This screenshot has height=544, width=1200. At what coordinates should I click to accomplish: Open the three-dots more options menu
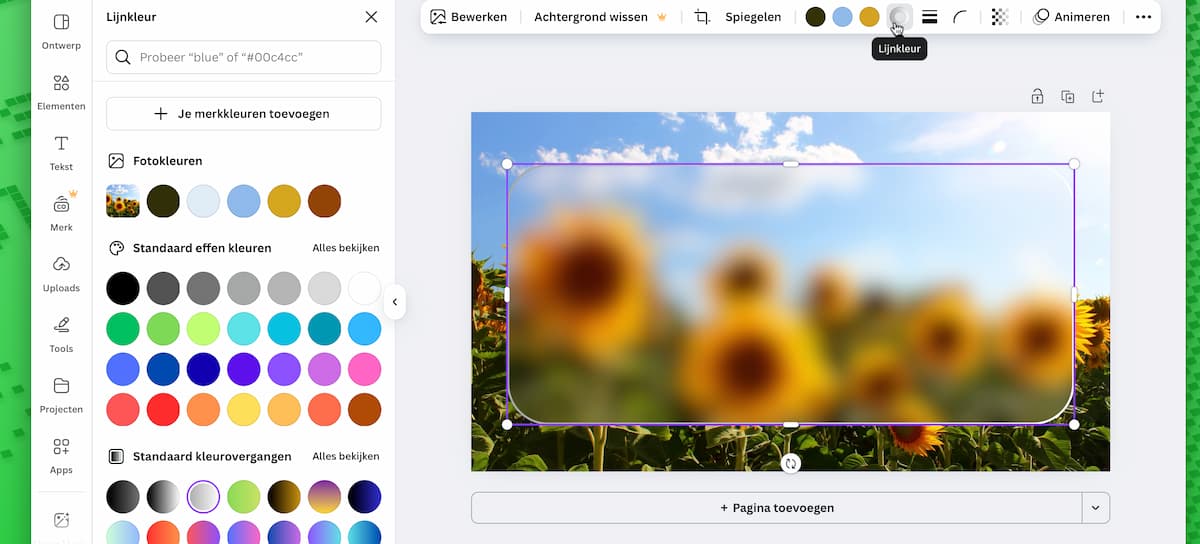1143,17
